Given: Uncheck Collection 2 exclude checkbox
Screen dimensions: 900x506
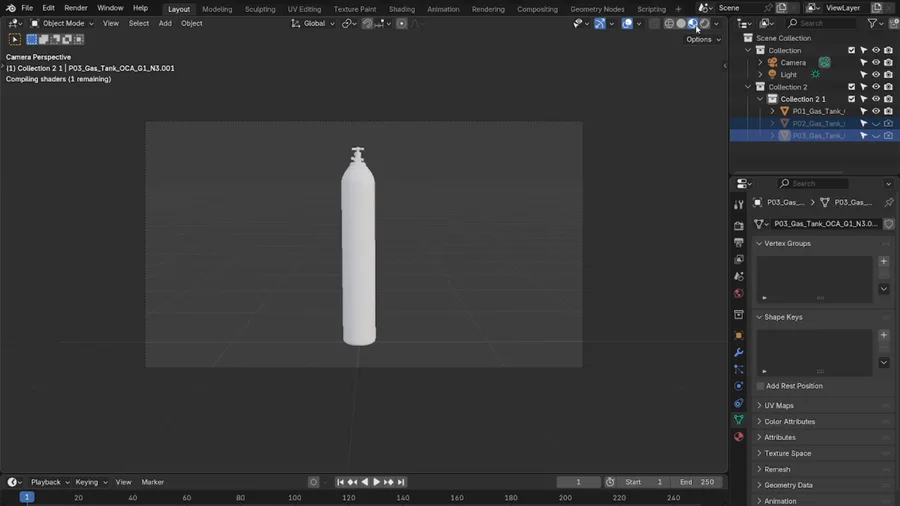Looking at the screenshot, I should [851, 87].
